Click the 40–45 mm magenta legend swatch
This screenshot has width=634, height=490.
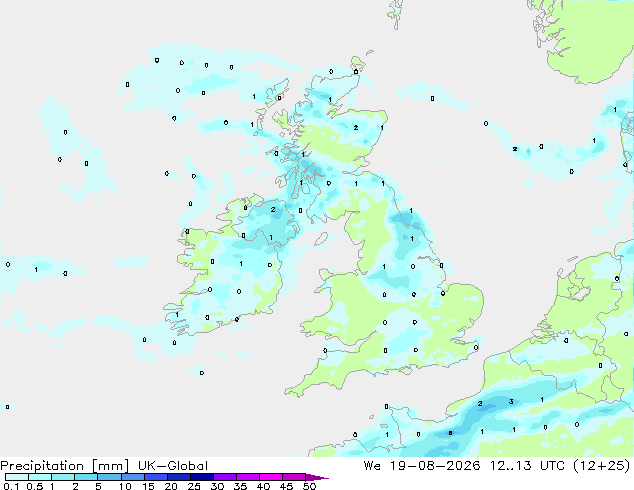pos(271,477)
